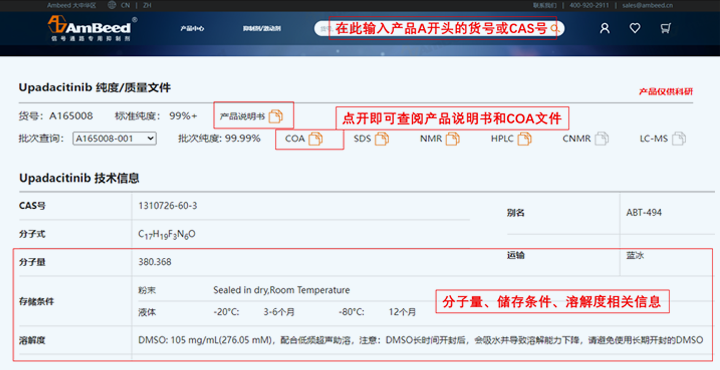This screenshot has height=370, width=720.
Task: Select the Upadacitinib 技术信息 heading
Action: 79,178
